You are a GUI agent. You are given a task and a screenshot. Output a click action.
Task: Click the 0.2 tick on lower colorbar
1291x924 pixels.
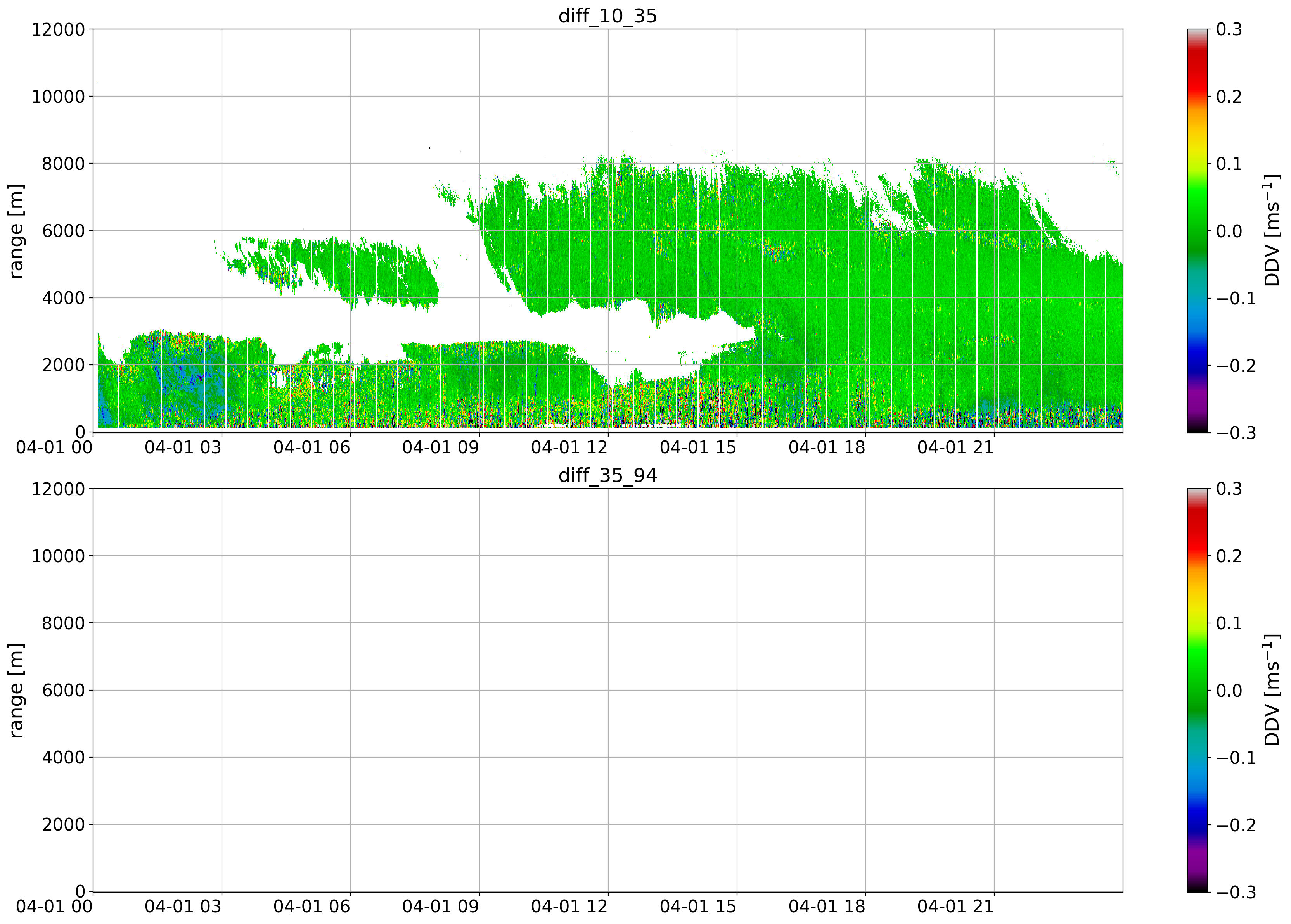(1229, 556)
